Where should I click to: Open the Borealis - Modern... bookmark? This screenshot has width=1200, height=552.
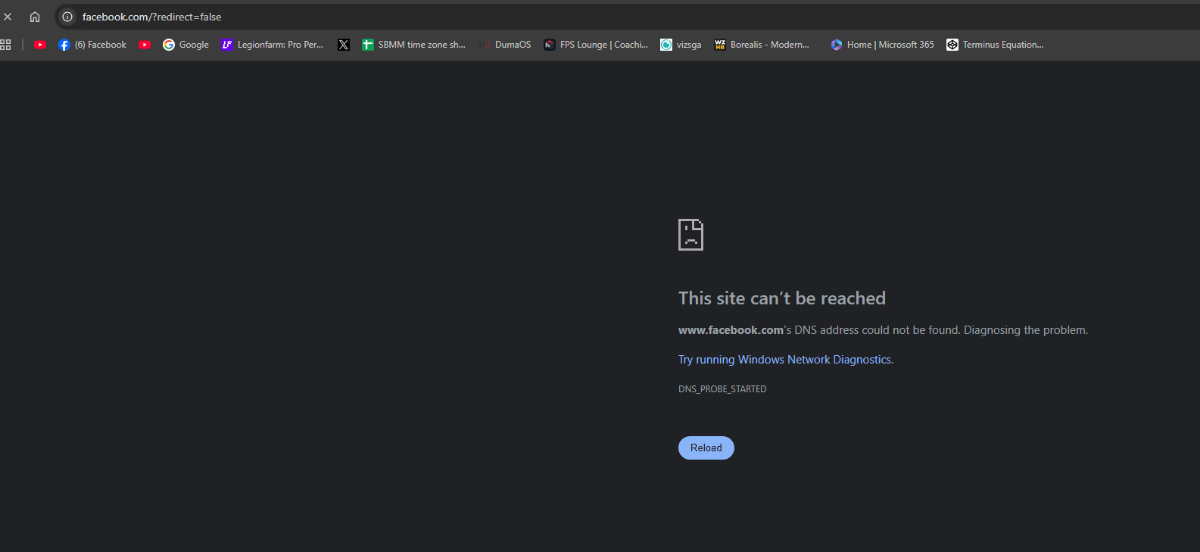click(762, 45)
